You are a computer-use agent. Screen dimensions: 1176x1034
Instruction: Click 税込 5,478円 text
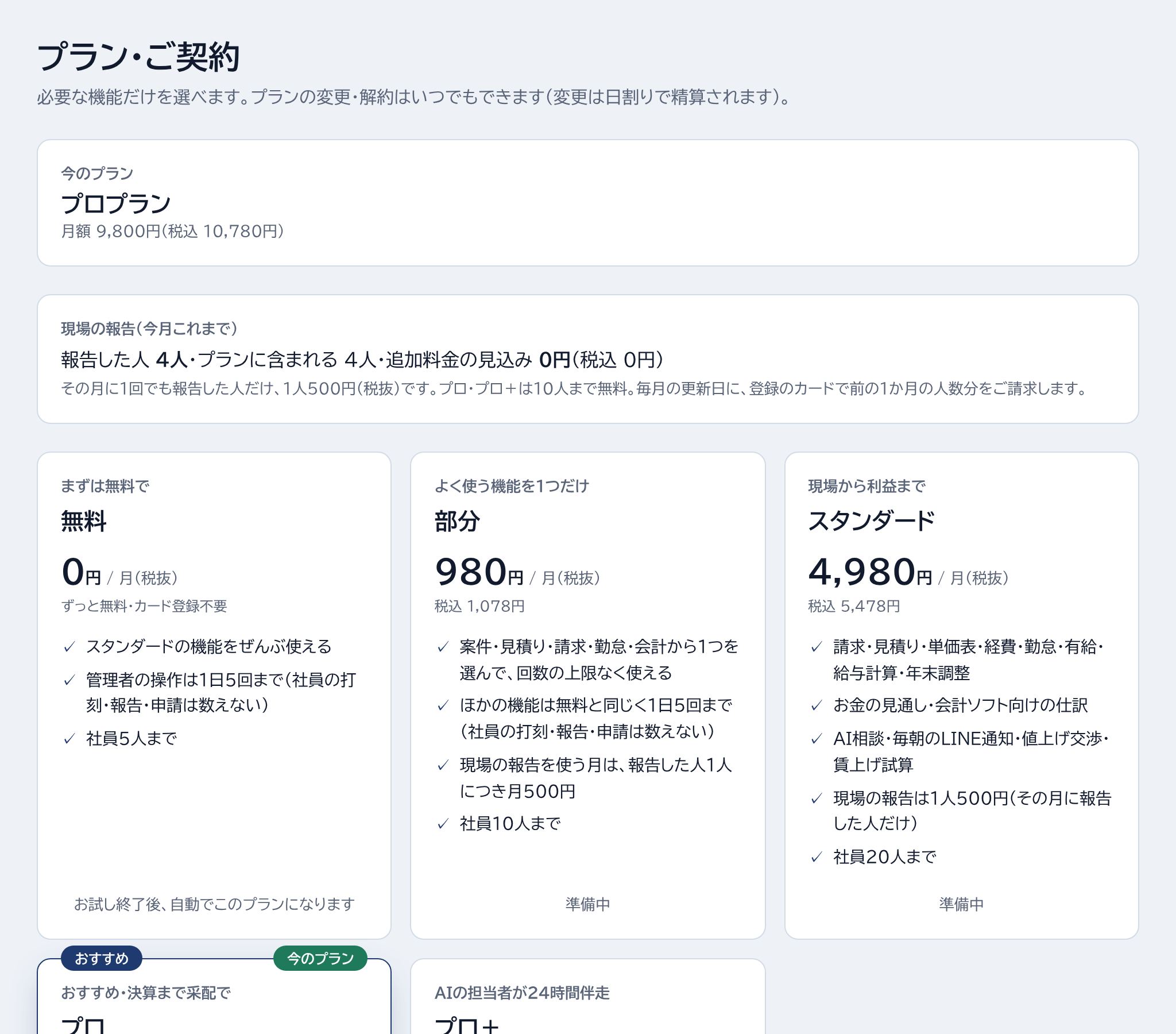click(x=854, y=606)
